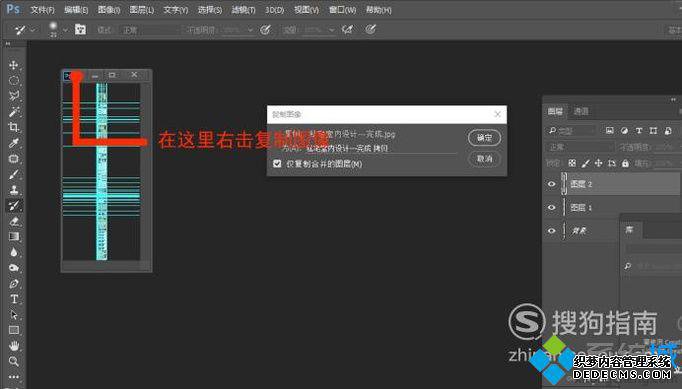Switch to the 通道 channels tab
Image resolution: width=682 pixels, height=389 pixels.
pyautogui.click(x=581, y=111)
